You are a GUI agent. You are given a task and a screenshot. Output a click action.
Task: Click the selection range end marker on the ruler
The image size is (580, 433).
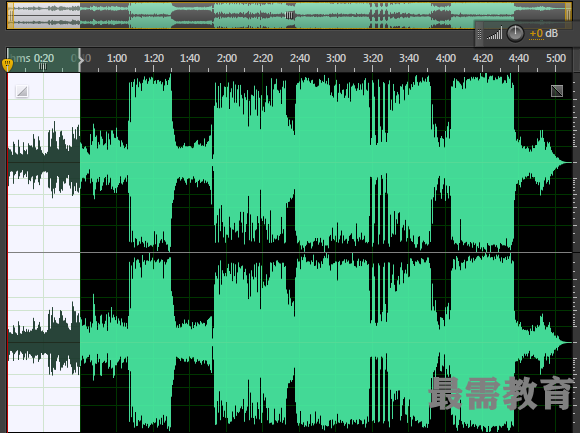pos(81,59)
